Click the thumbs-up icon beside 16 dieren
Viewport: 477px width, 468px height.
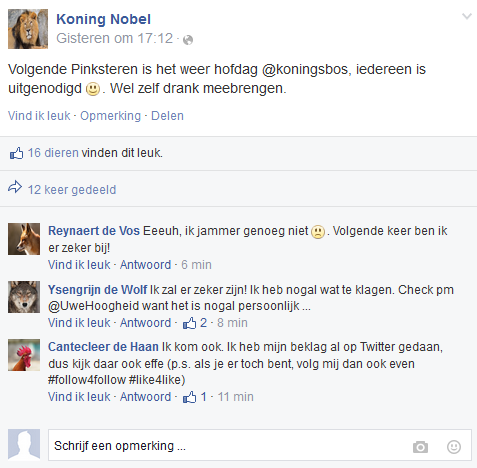(x=16, y=153)
